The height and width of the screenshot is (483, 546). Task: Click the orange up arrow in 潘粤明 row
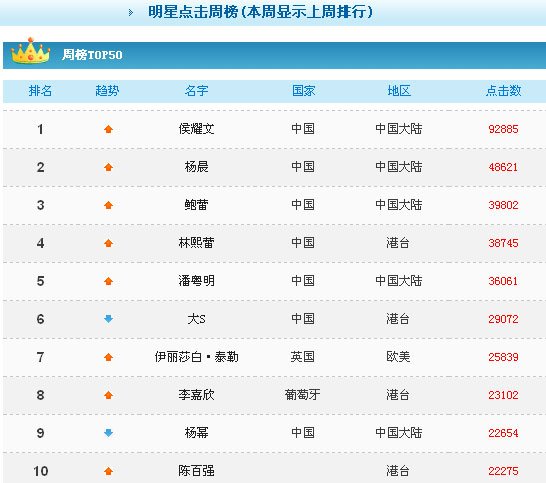coord(108,281)
